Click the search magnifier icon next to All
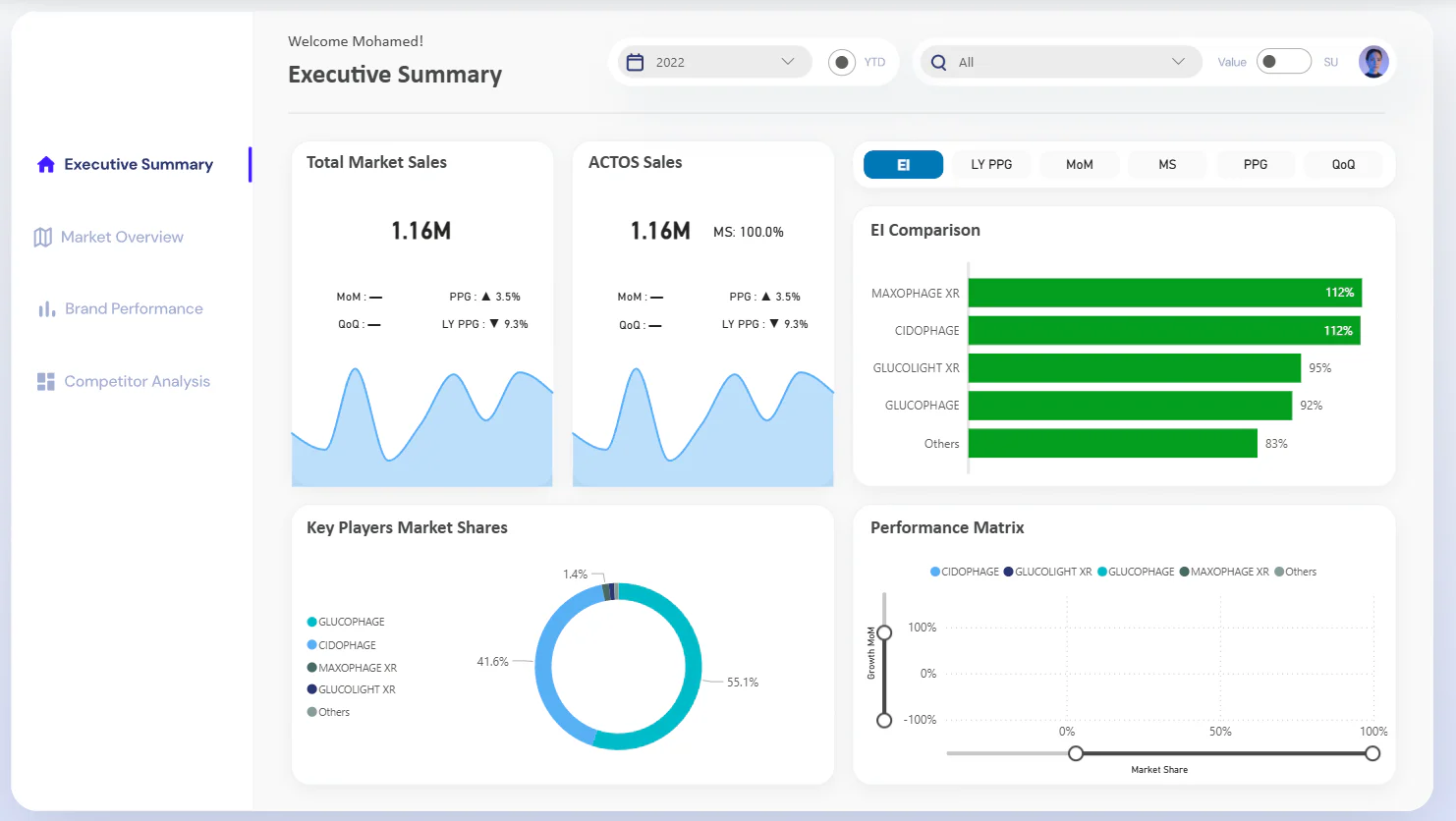 pyautogui.click(x=938, y=62)
